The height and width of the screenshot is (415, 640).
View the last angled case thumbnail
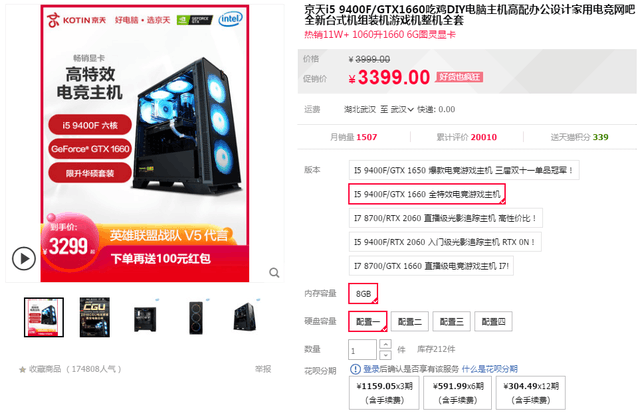(245, 317)
